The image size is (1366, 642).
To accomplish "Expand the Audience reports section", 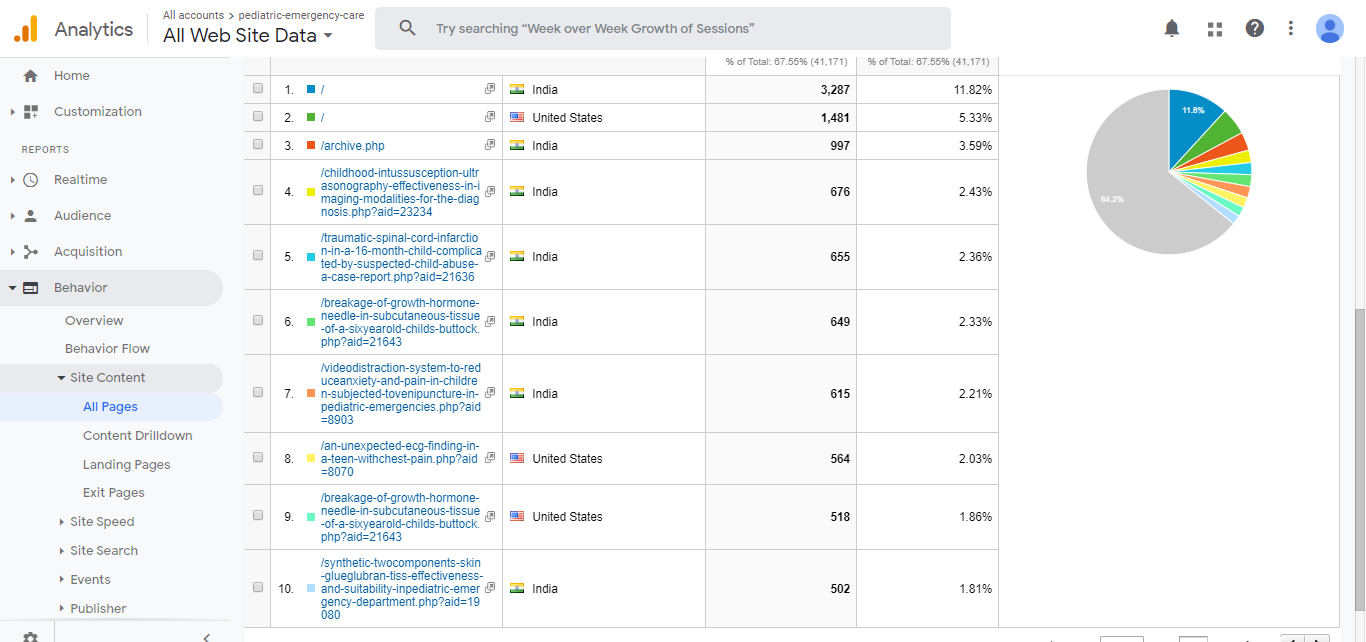I will coord(82,216).
